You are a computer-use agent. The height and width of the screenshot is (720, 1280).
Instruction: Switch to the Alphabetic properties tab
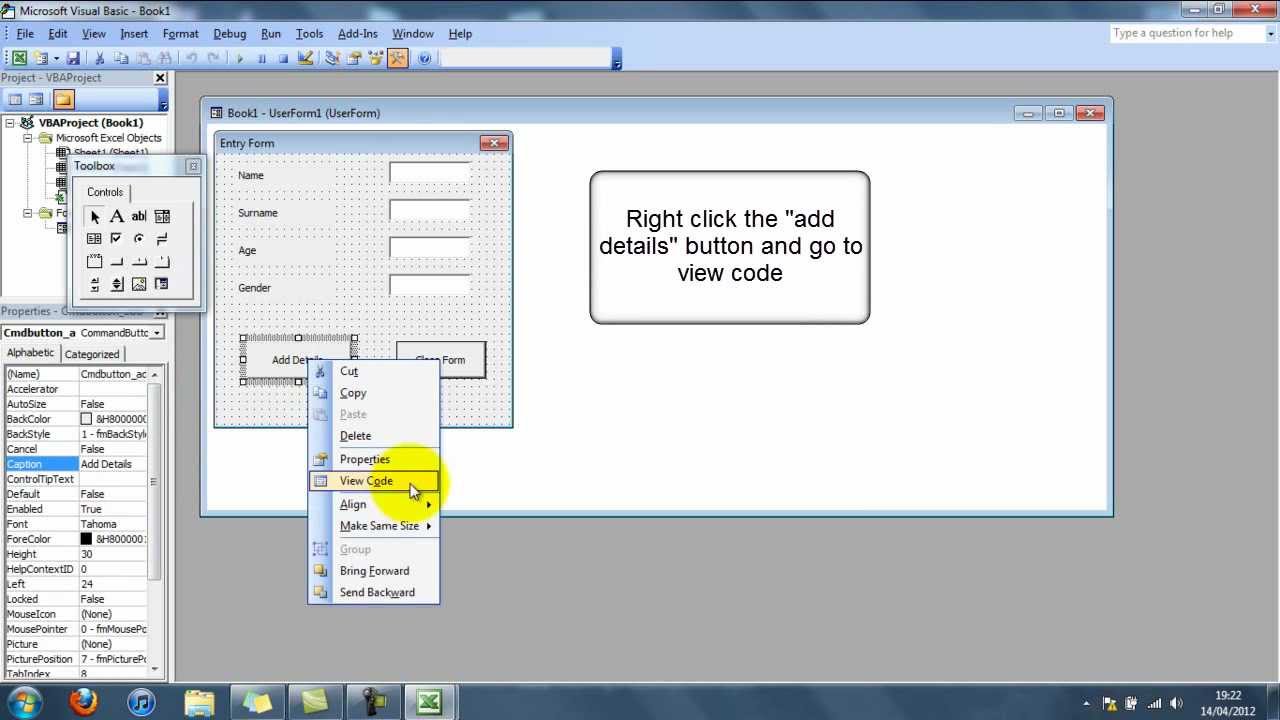[31, 353]
